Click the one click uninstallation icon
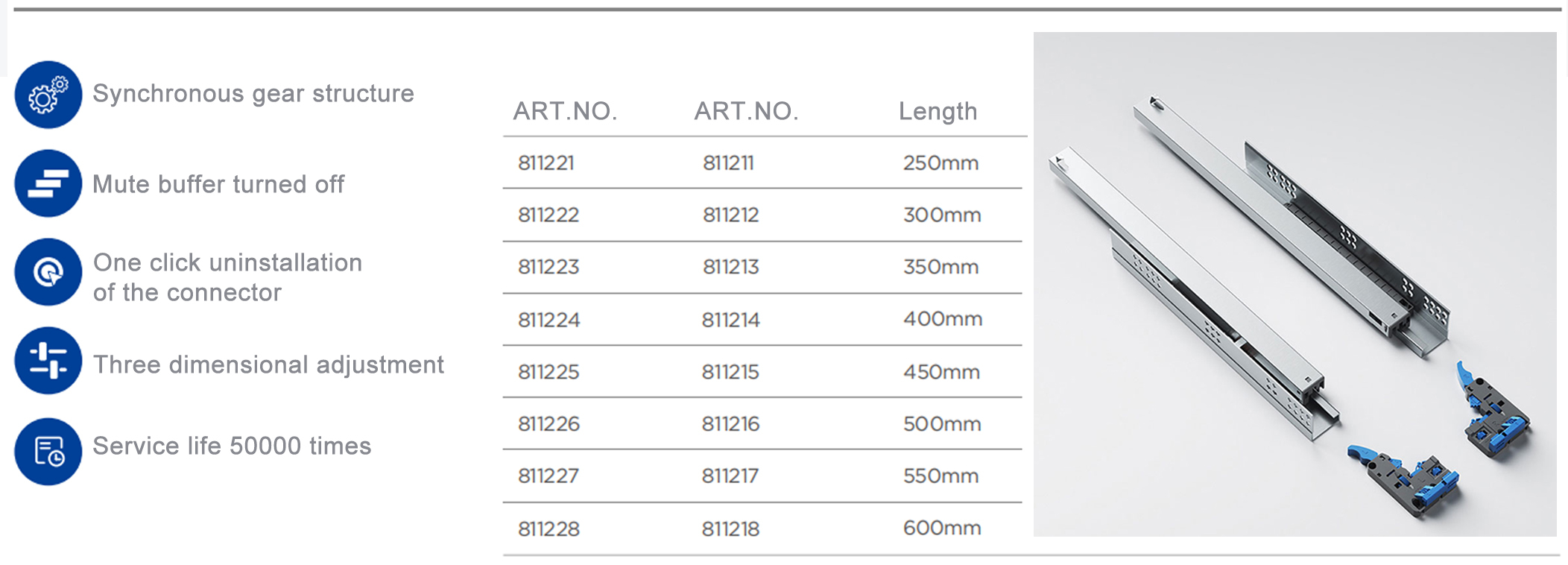Viewport: 1568px width, 565px height. 48,272
